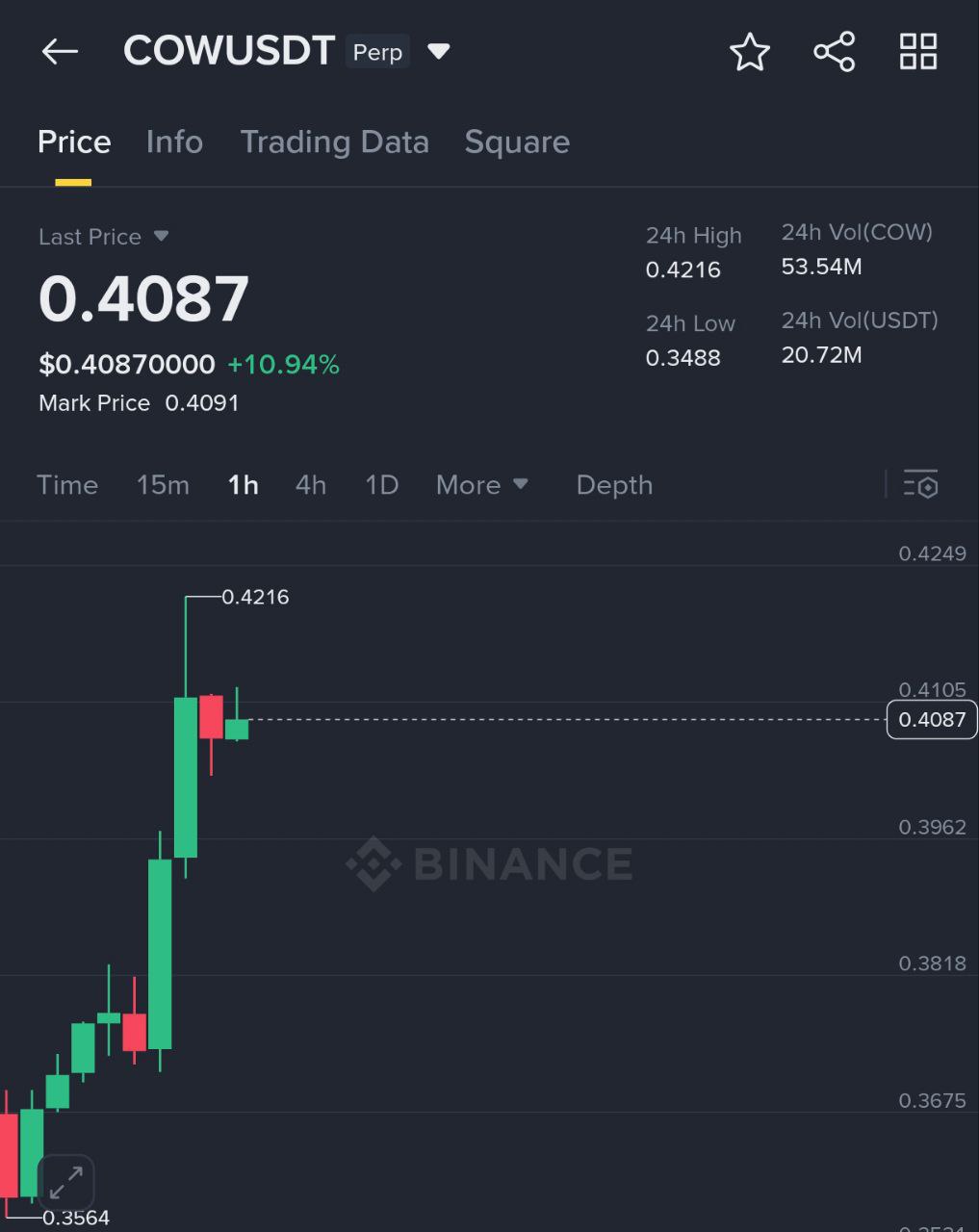Show the Depth chart
This screenshot has height=1232, width=979.
click(614, 485)
